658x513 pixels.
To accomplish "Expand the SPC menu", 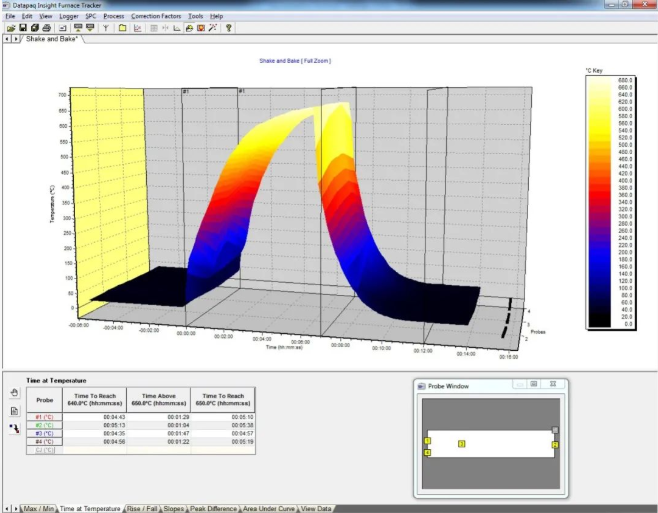I will point(90,17).
